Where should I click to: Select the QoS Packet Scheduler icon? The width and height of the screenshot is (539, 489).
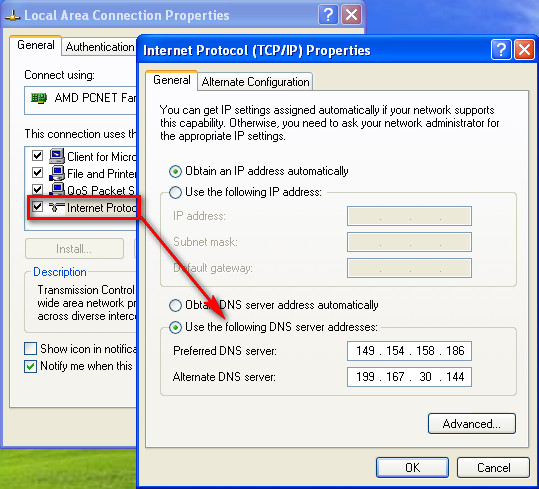pos(57,189)
